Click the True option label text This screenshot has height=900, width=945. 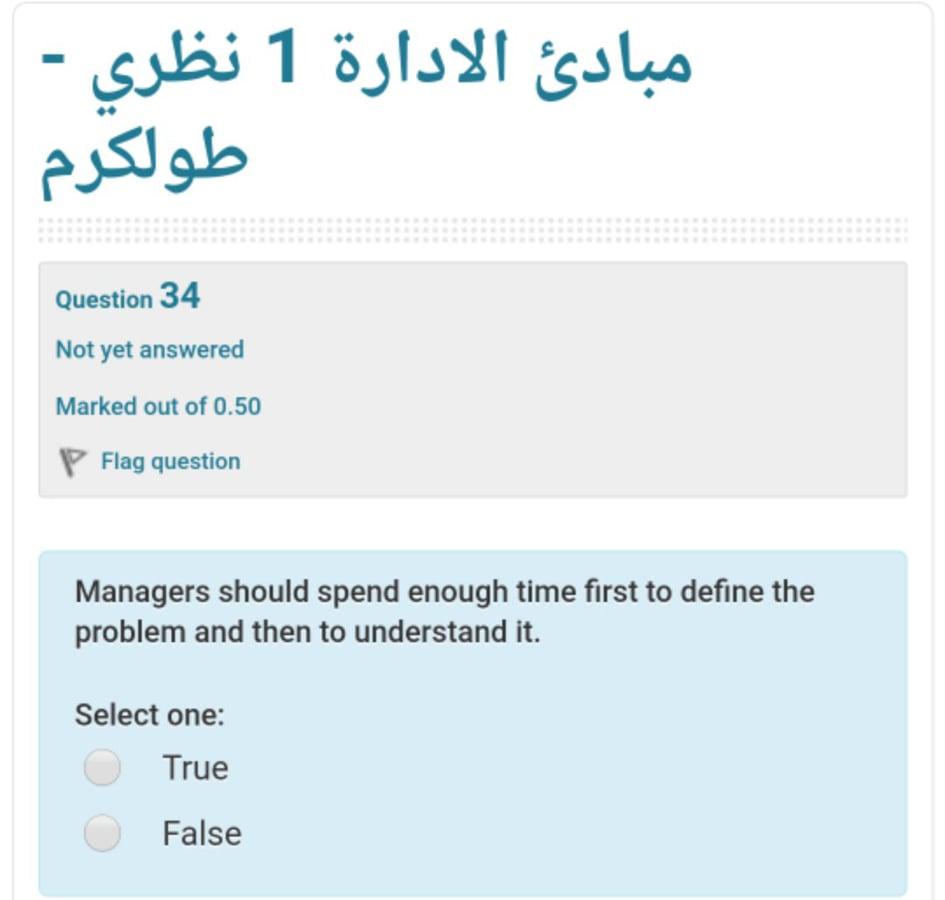pyautogui.click(x=196, y=767)
